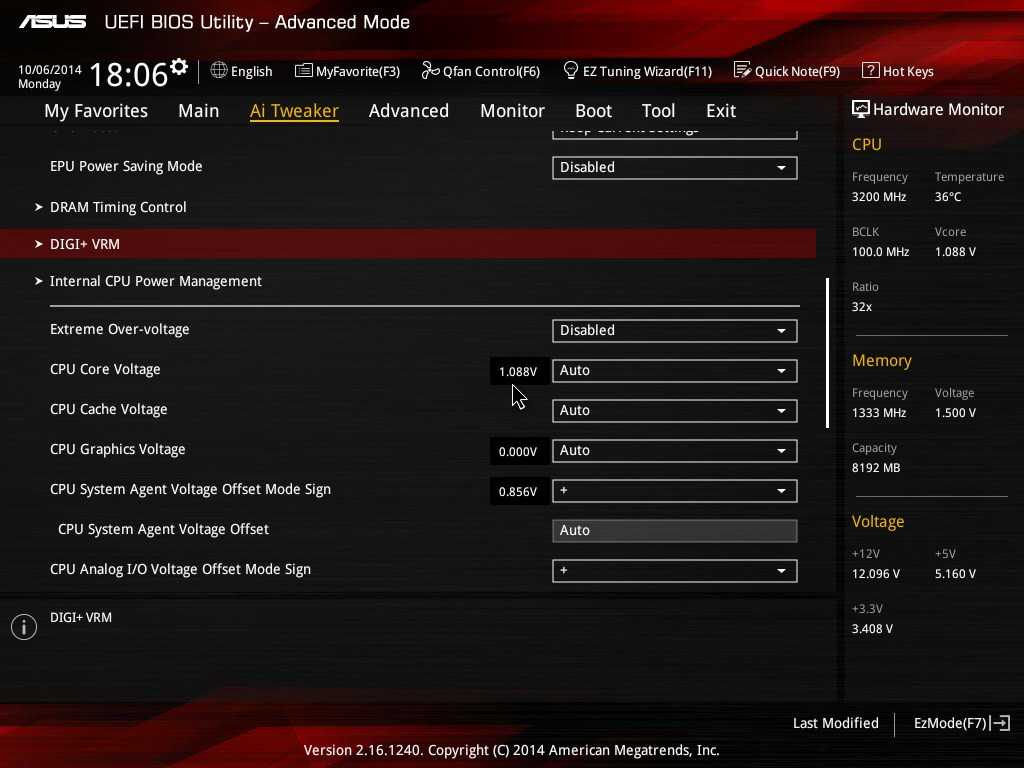This screenshot has width=1024, height=768.
Task: Click the info icon next to DIGI+ VRM description
Action: 24,627
